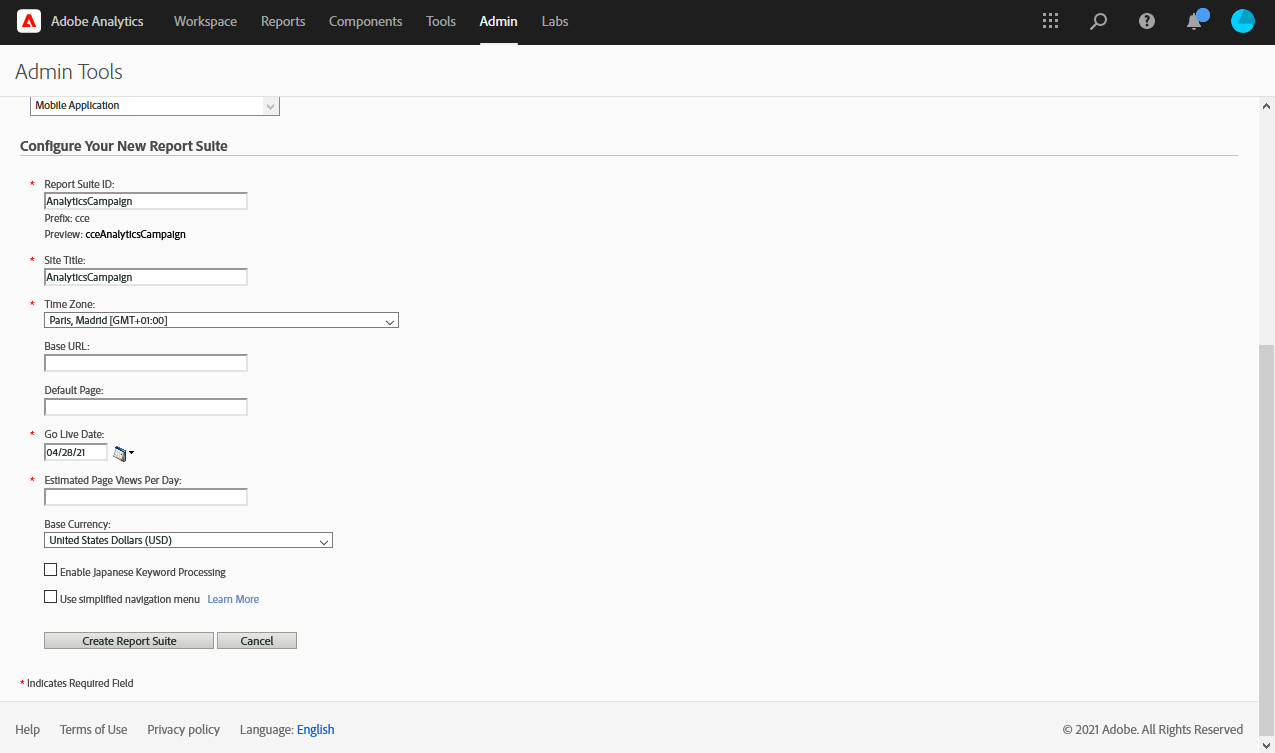Open the Go Live Date calendar picker
Viewport: 1275px width, 753px height.
coord(123,453)
